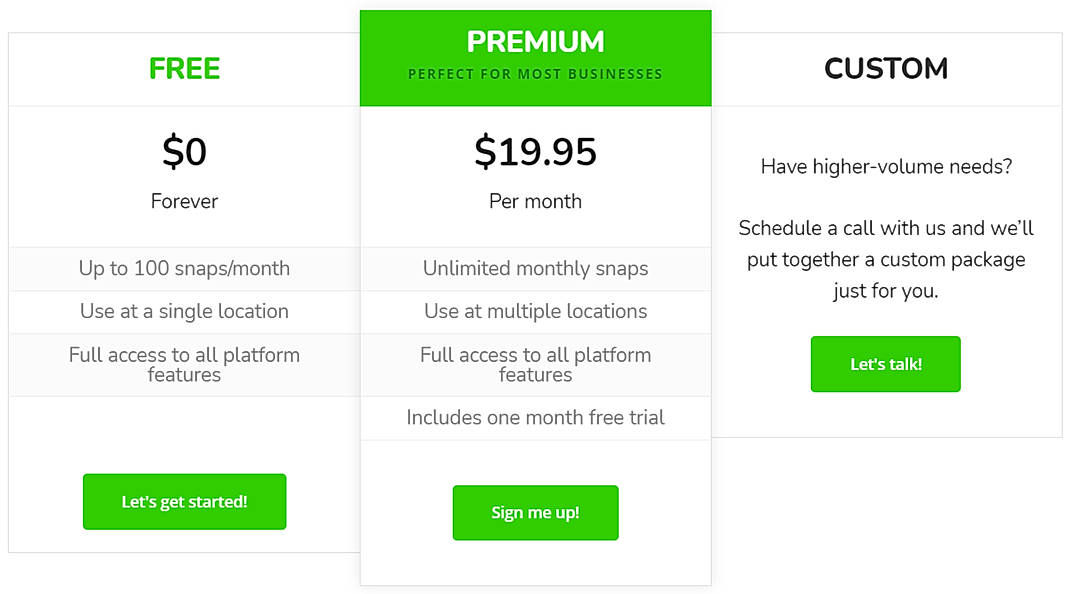
Task: Click Premium plan's "Full access" features row
Action: (x=535, y=364)
